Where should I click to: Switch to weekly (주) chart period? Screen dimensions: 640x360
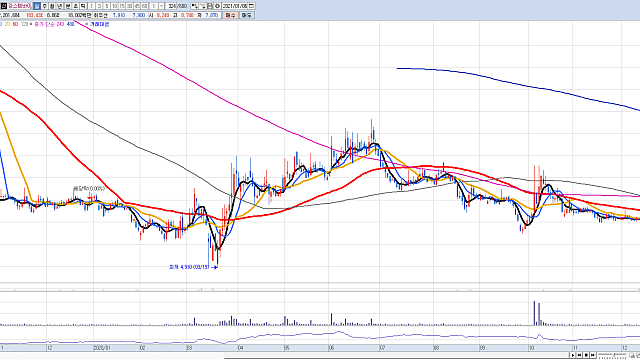pyautogui.click(x=44, y=6)
